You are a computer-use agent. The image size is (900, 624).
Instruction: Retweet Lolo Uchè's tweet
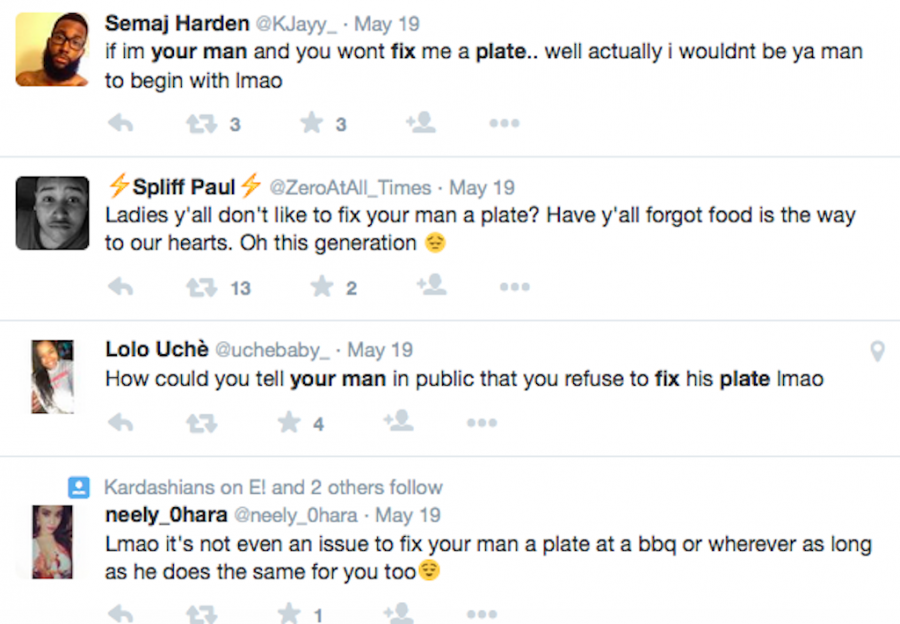click(200, 423)
